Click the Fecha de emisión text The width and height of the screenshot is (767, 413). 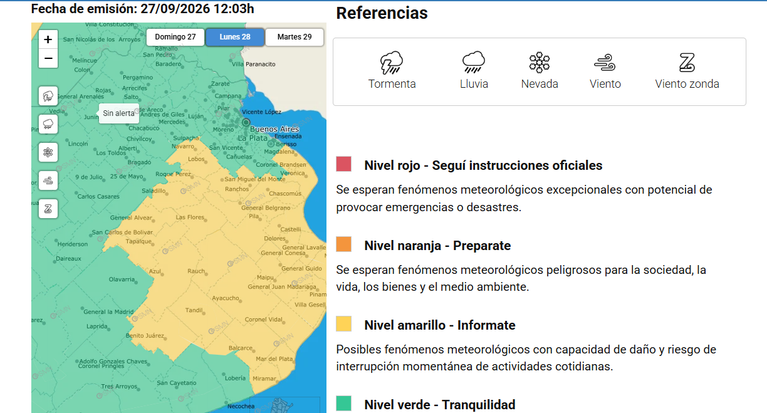[x=142, y=9]
